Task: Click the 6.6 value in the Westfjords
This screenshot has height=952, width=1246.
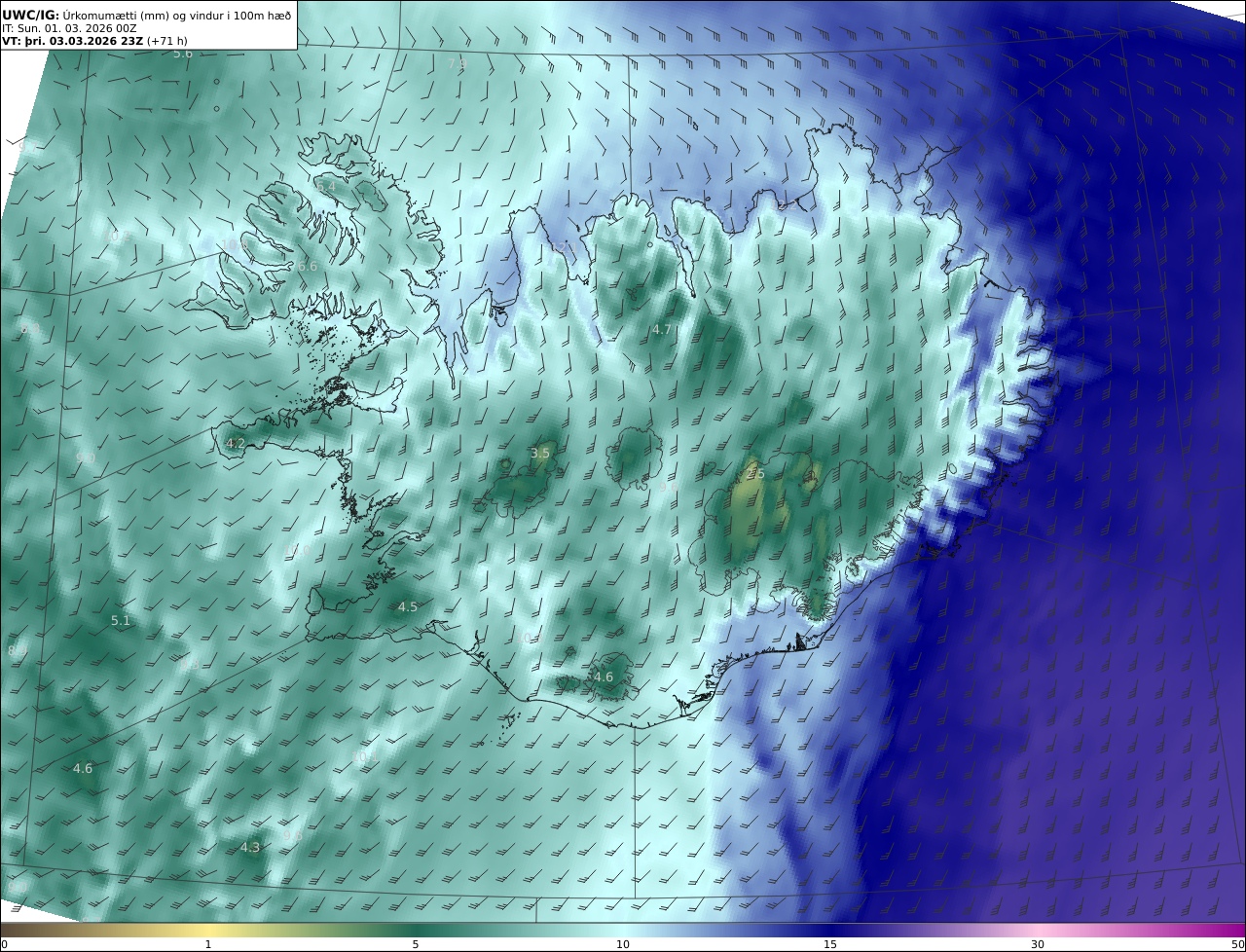Action: tap(308, 267)
